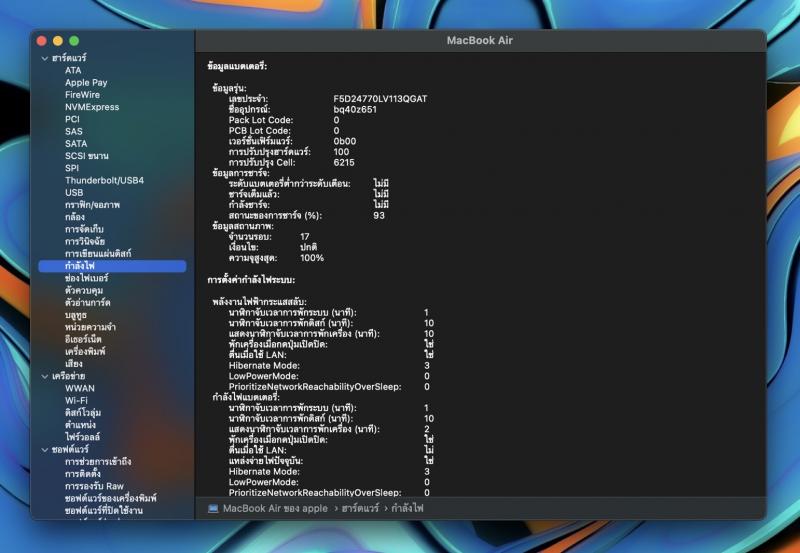Click the green zoom window button
The image size is (800, 553).
(74, 41)
